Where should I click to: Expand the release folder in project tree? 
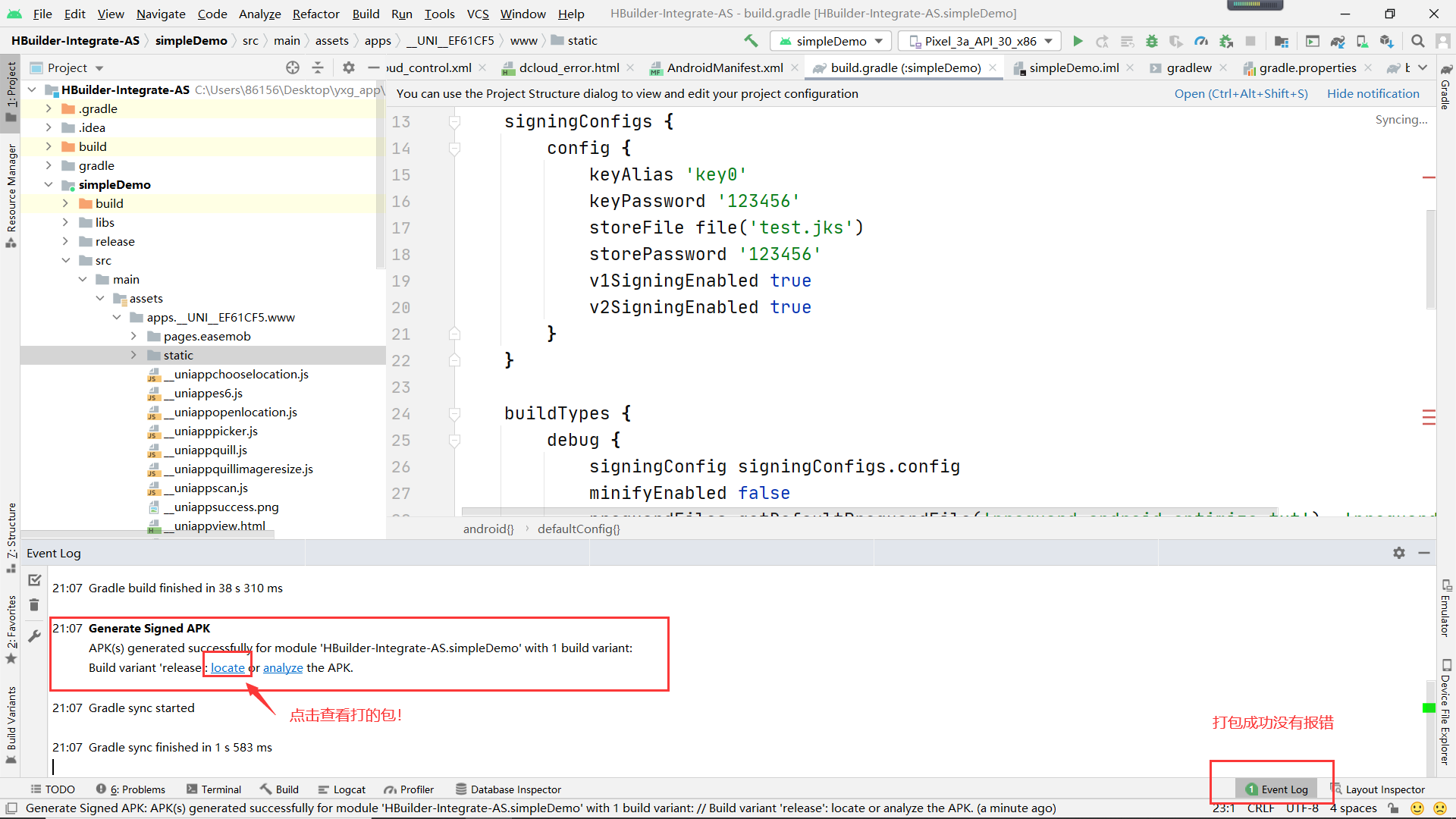(66, 241)
